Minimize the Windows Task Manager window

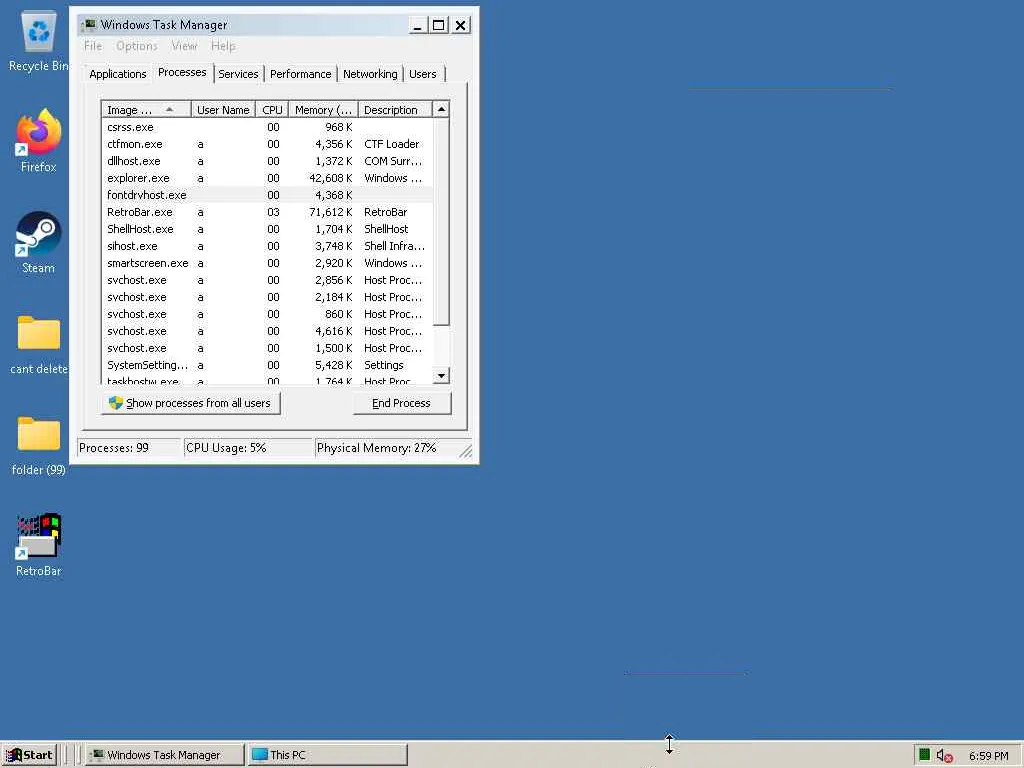pos(418,25)
